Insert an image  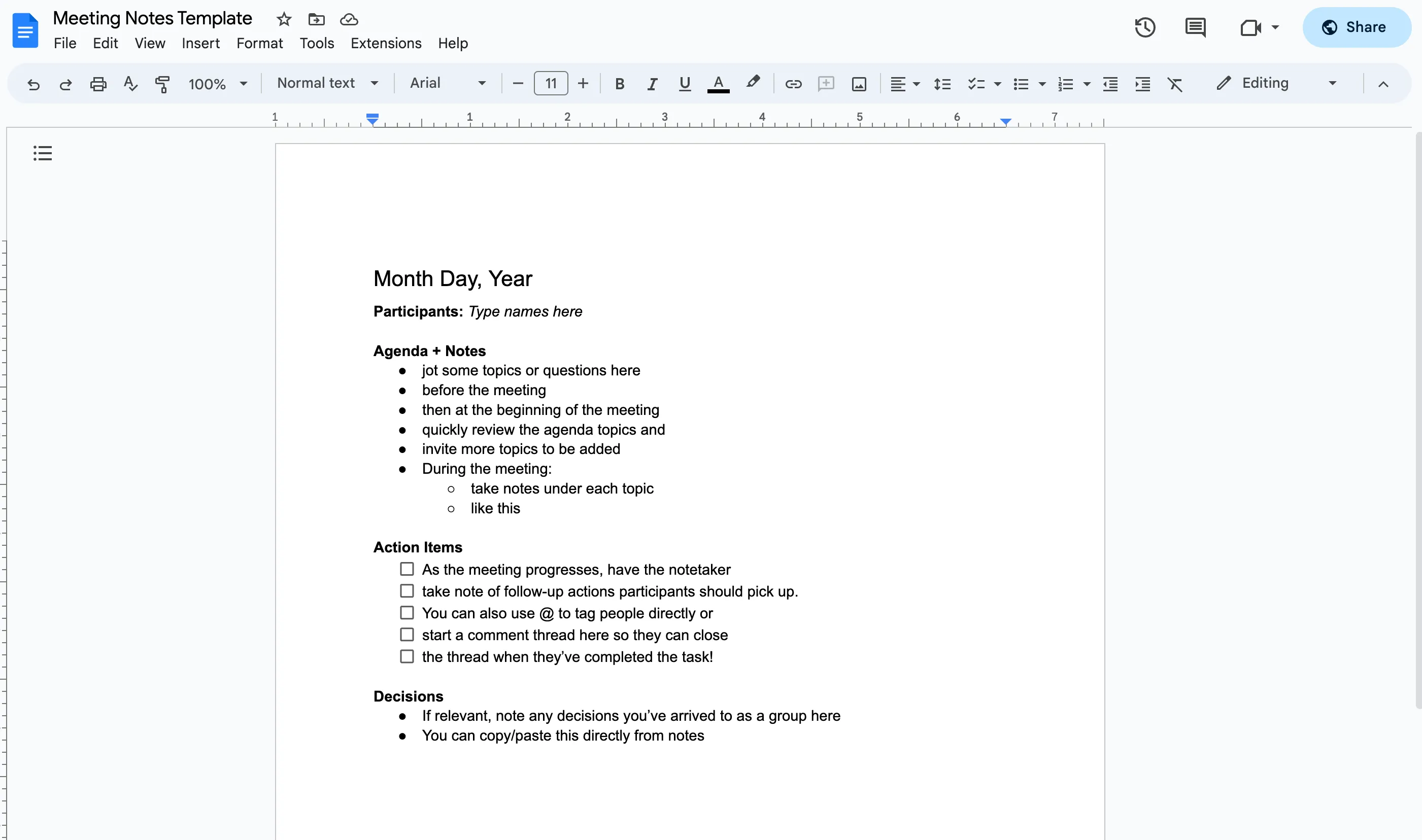(x=859, y=83)
